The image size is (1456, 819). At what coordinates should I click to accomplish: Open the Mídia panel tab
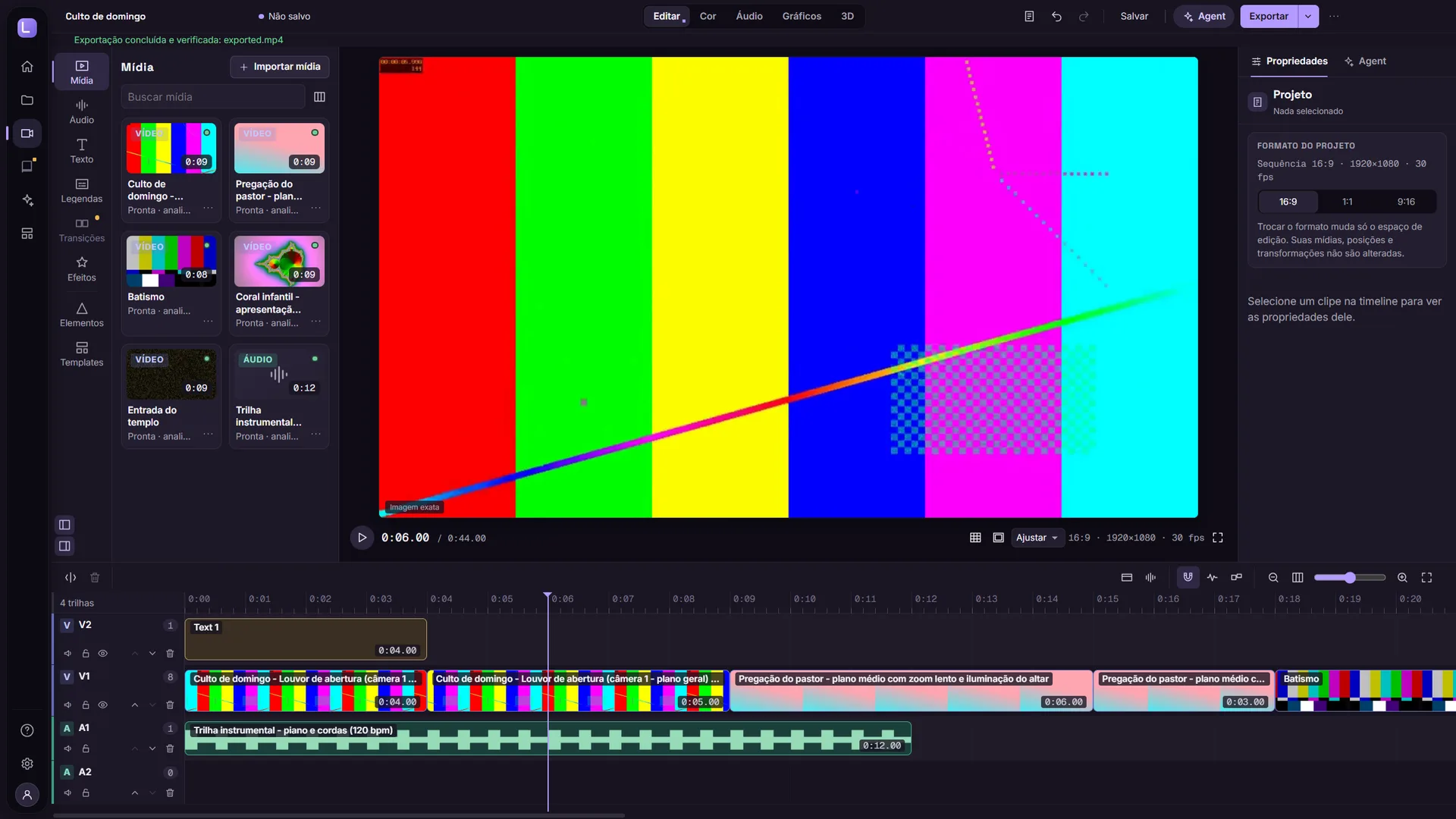point(82,72)
